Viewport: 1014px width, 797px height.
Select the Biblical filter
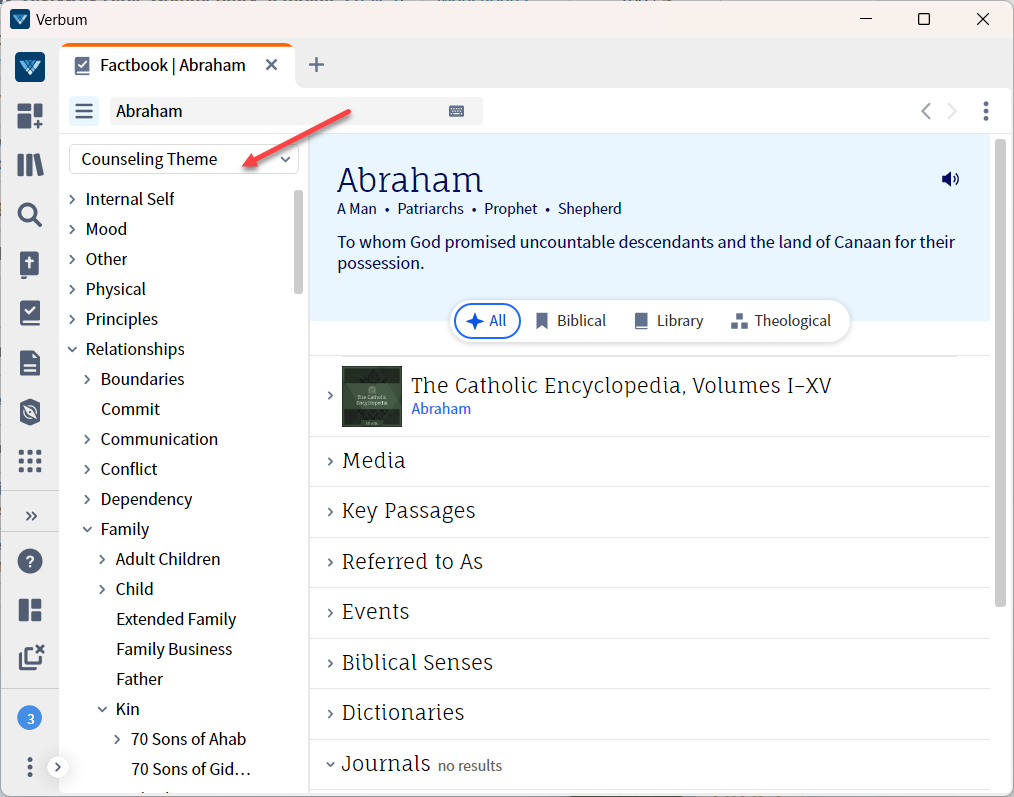pyautogui.click(x=571, y=321)
